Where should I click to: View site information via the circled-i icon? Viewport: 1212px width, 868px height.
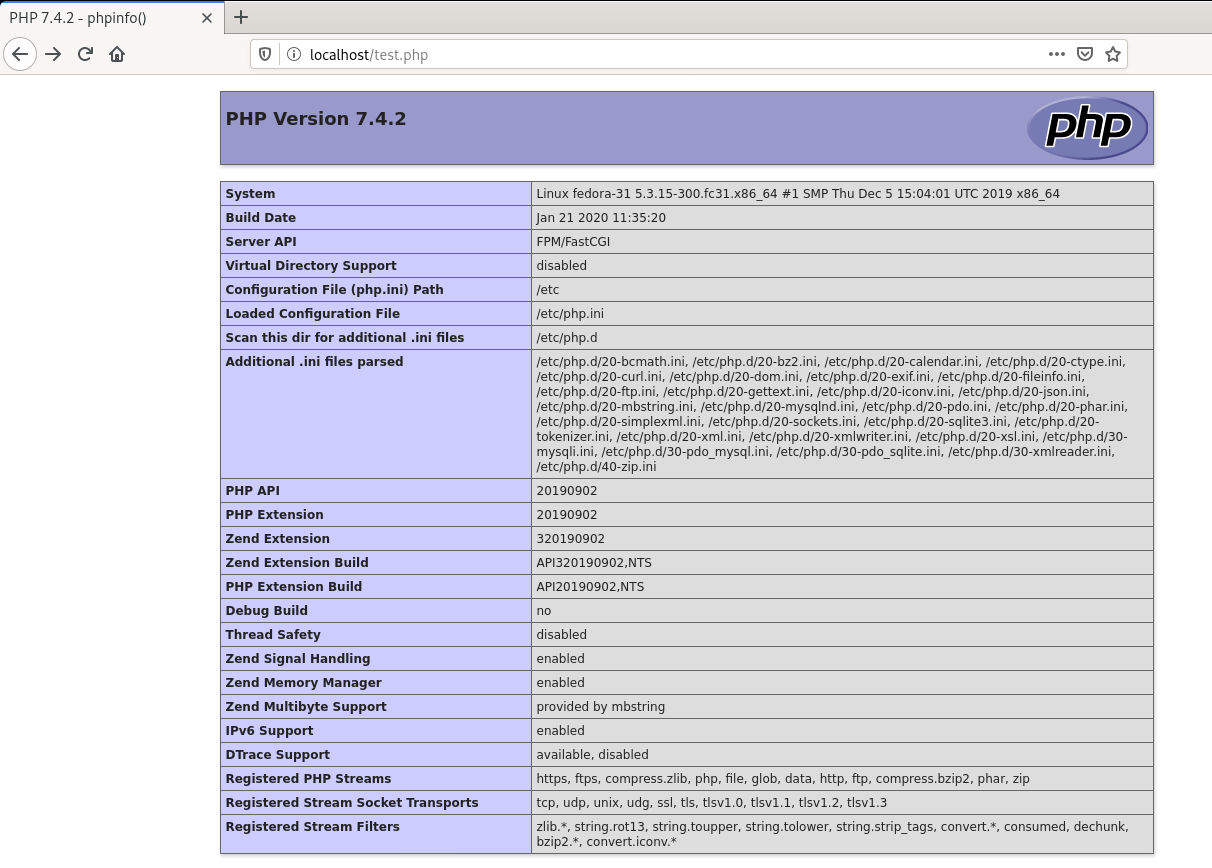click(x=291, y=55)
